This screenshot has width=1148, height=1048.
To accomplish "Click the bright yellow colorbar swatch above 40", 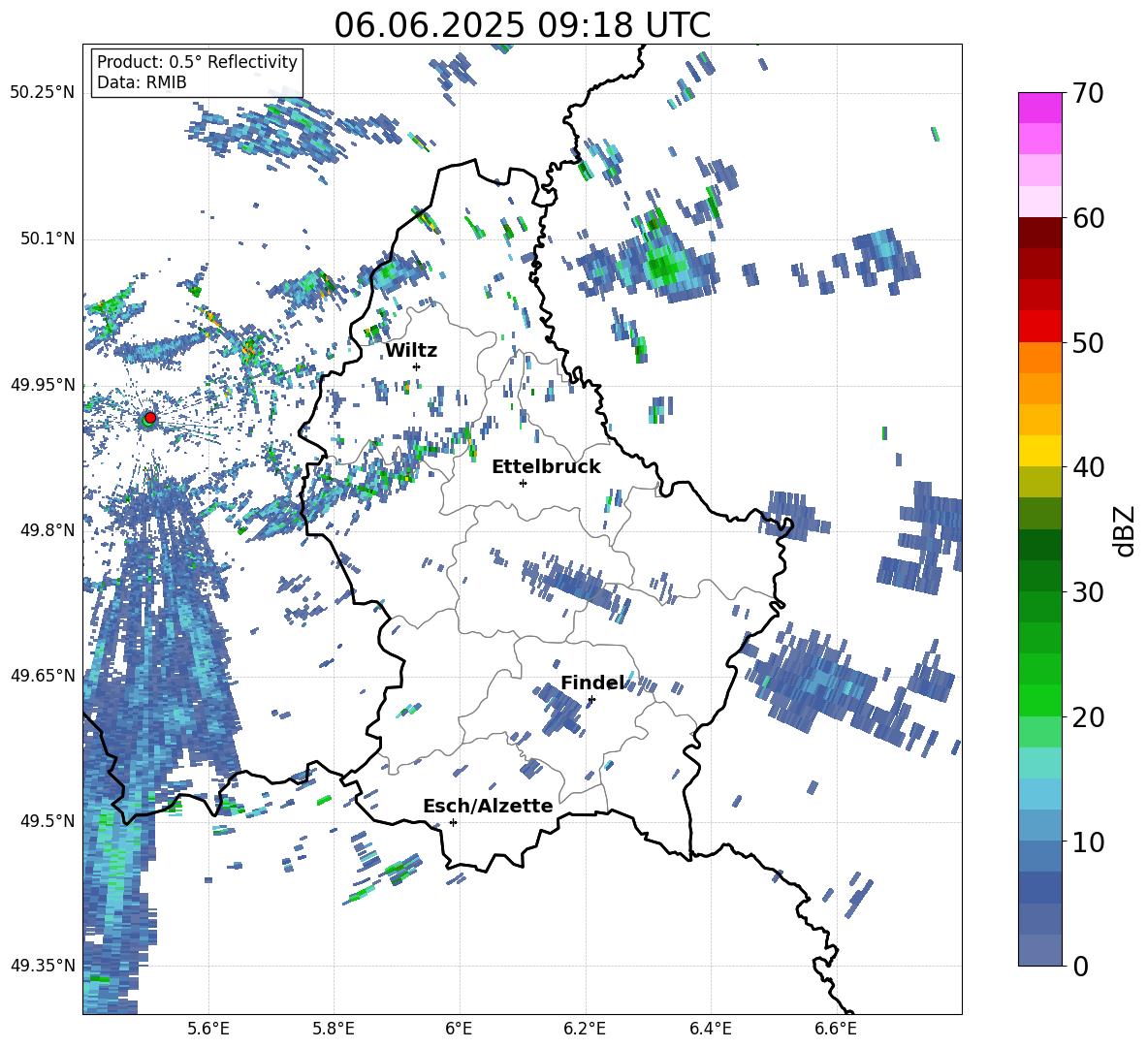I will (x=1039, y=451).
